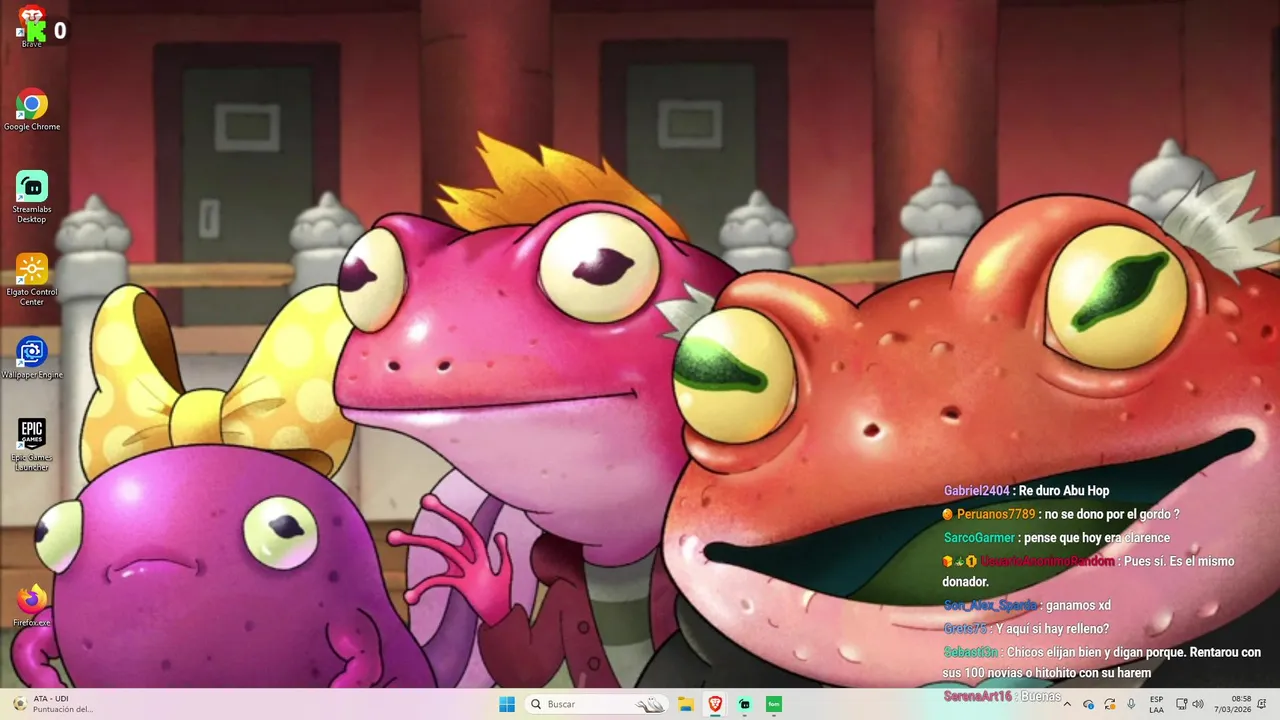
Task: Switch to Streamlabs in the taskbar
Action: [x=744, y=704]
